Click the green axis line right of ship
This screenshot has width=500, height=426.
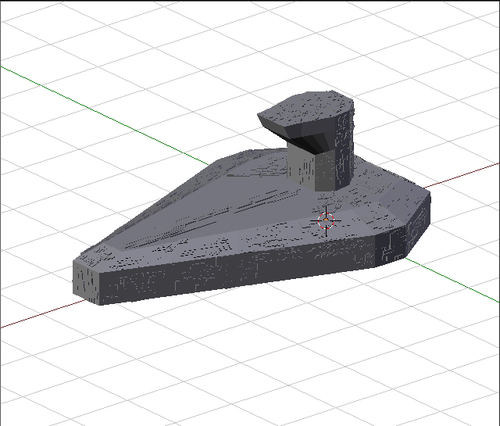(453, 281)
